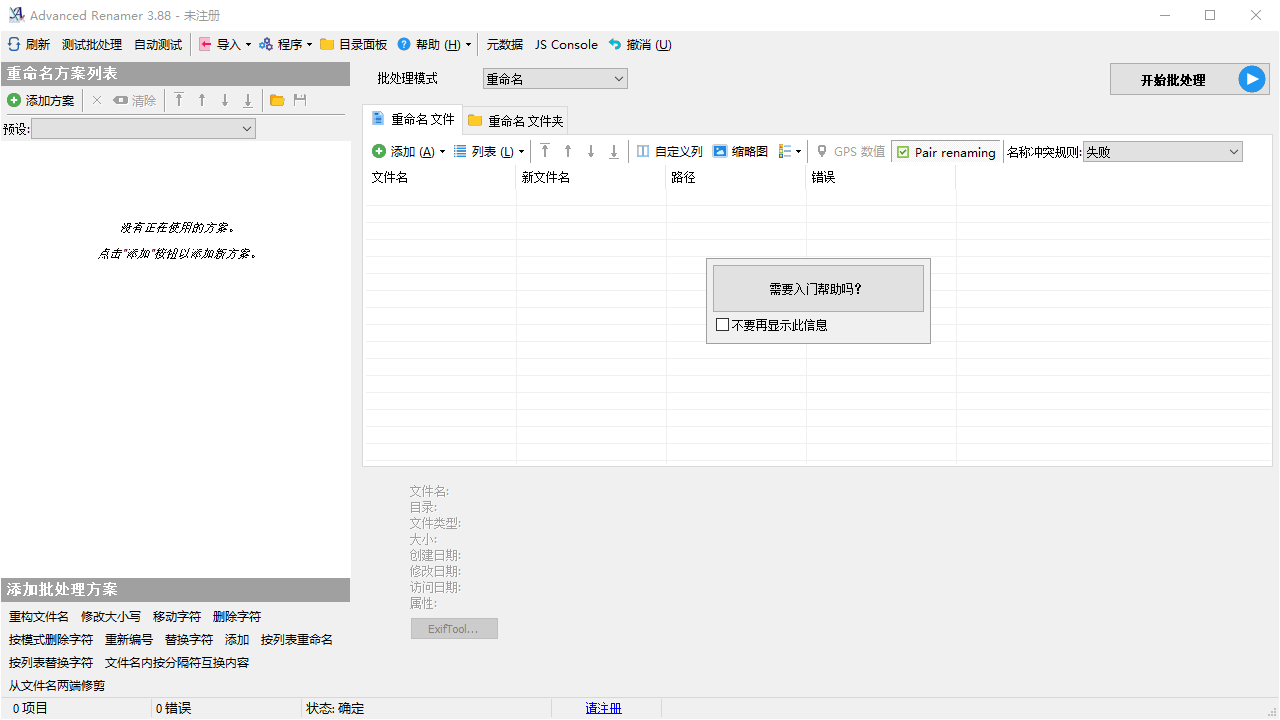The image size is (1280, 720).
Task: Move item to top in file list toolbar
Action: pos(545,152)
